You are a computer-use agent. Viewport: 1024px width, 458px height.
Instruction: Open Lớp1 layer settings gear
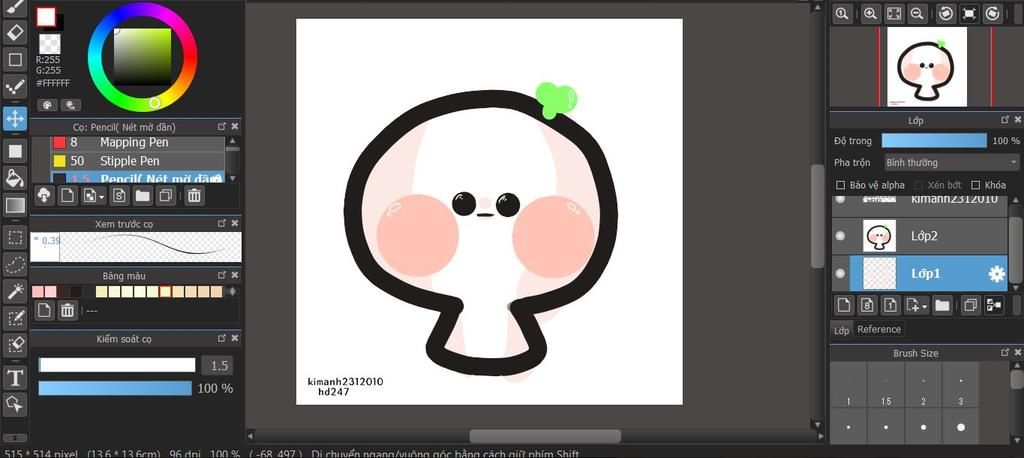997,274
